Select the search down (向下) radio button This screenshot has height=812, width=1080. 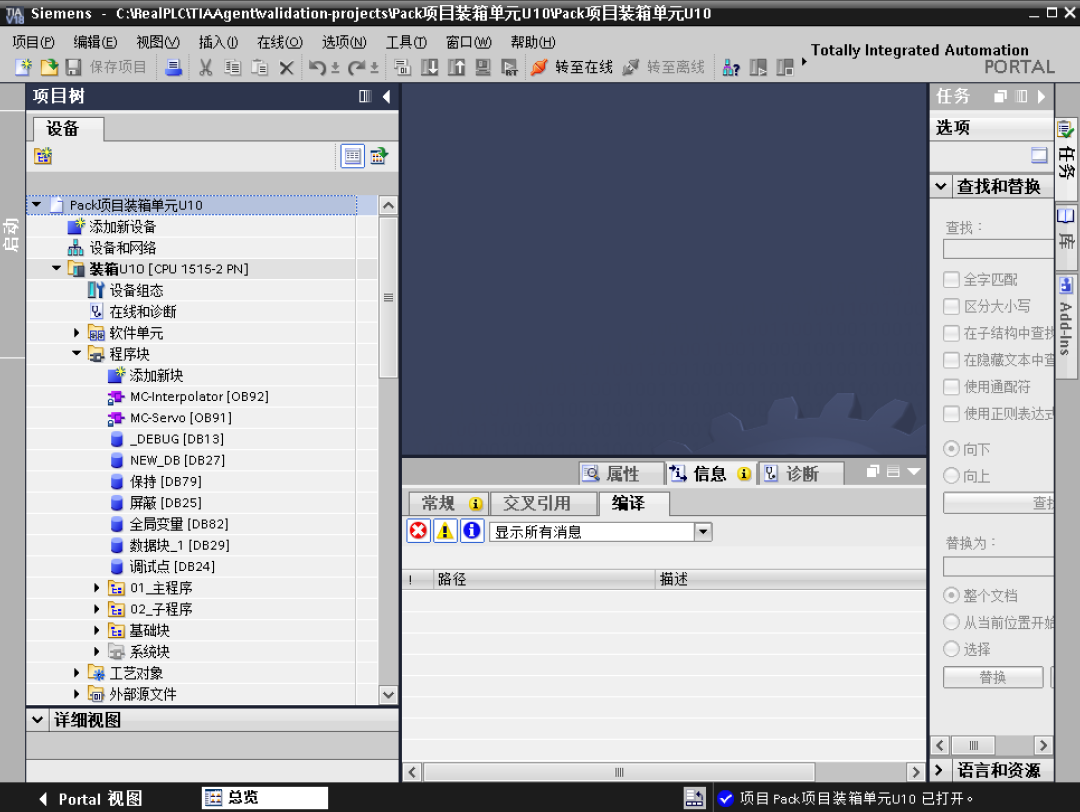pyautogui.click(x=951, y=449)
